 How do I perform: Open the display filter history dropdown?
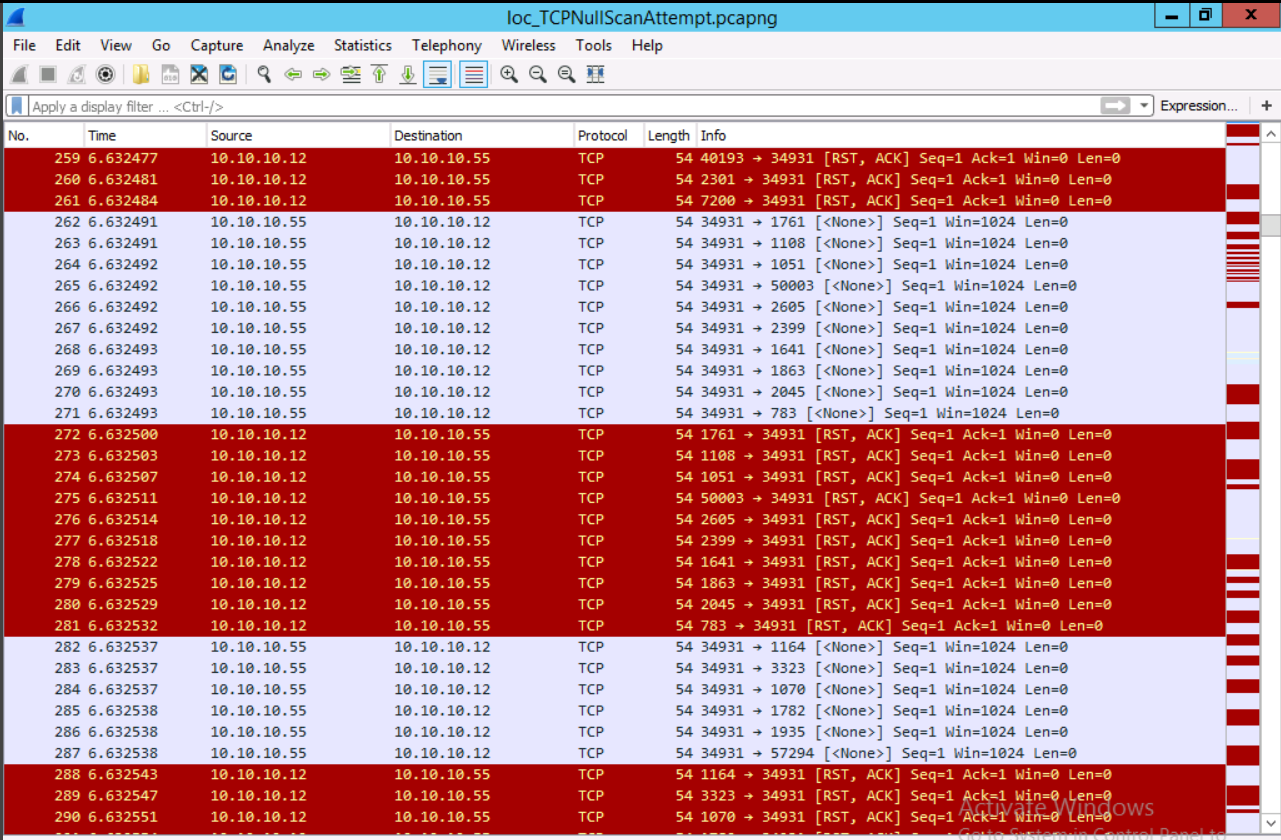point(1144,106)
